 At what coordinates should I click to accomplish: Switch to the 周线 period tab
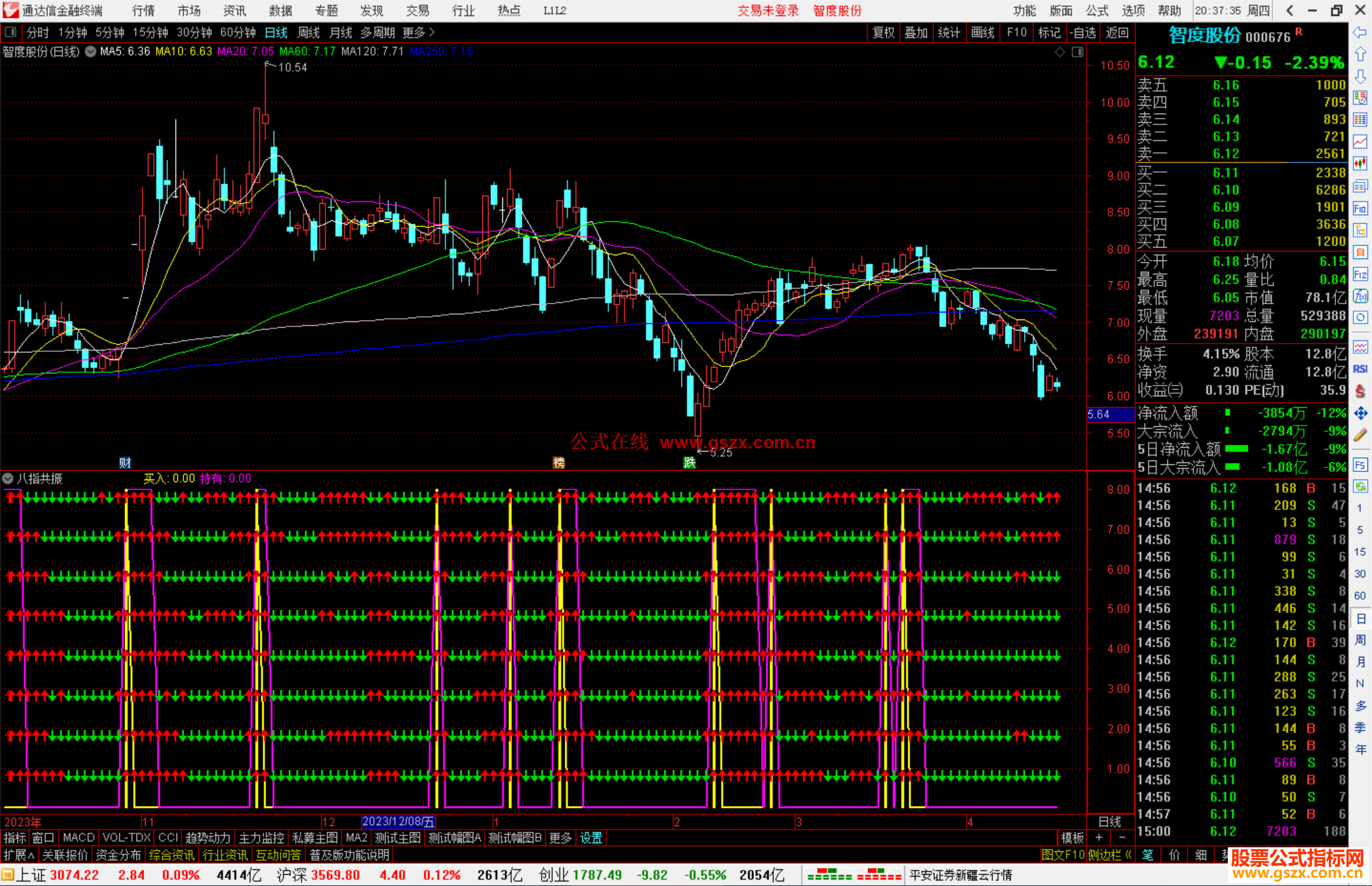click(x=309, y=32)
